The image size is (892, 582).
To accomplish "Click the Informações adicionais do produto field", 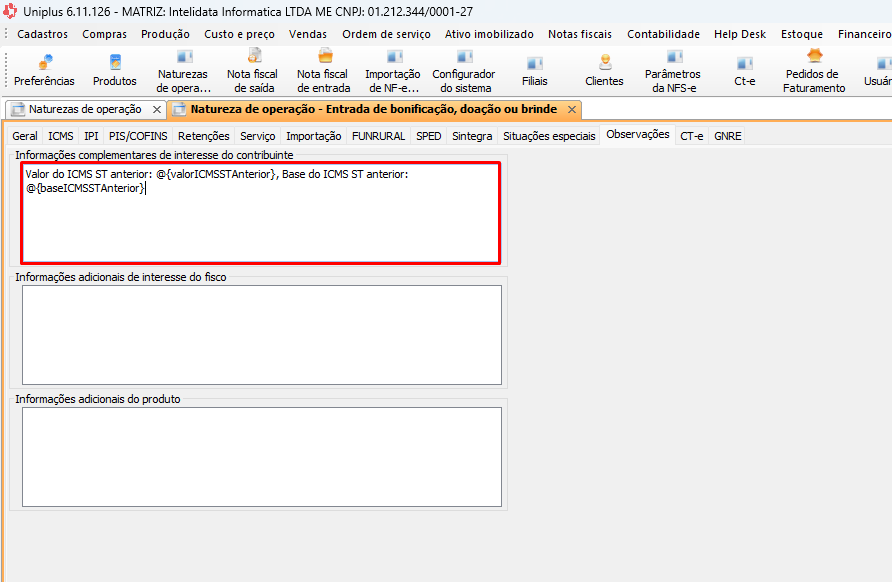I will click(262, 457).
